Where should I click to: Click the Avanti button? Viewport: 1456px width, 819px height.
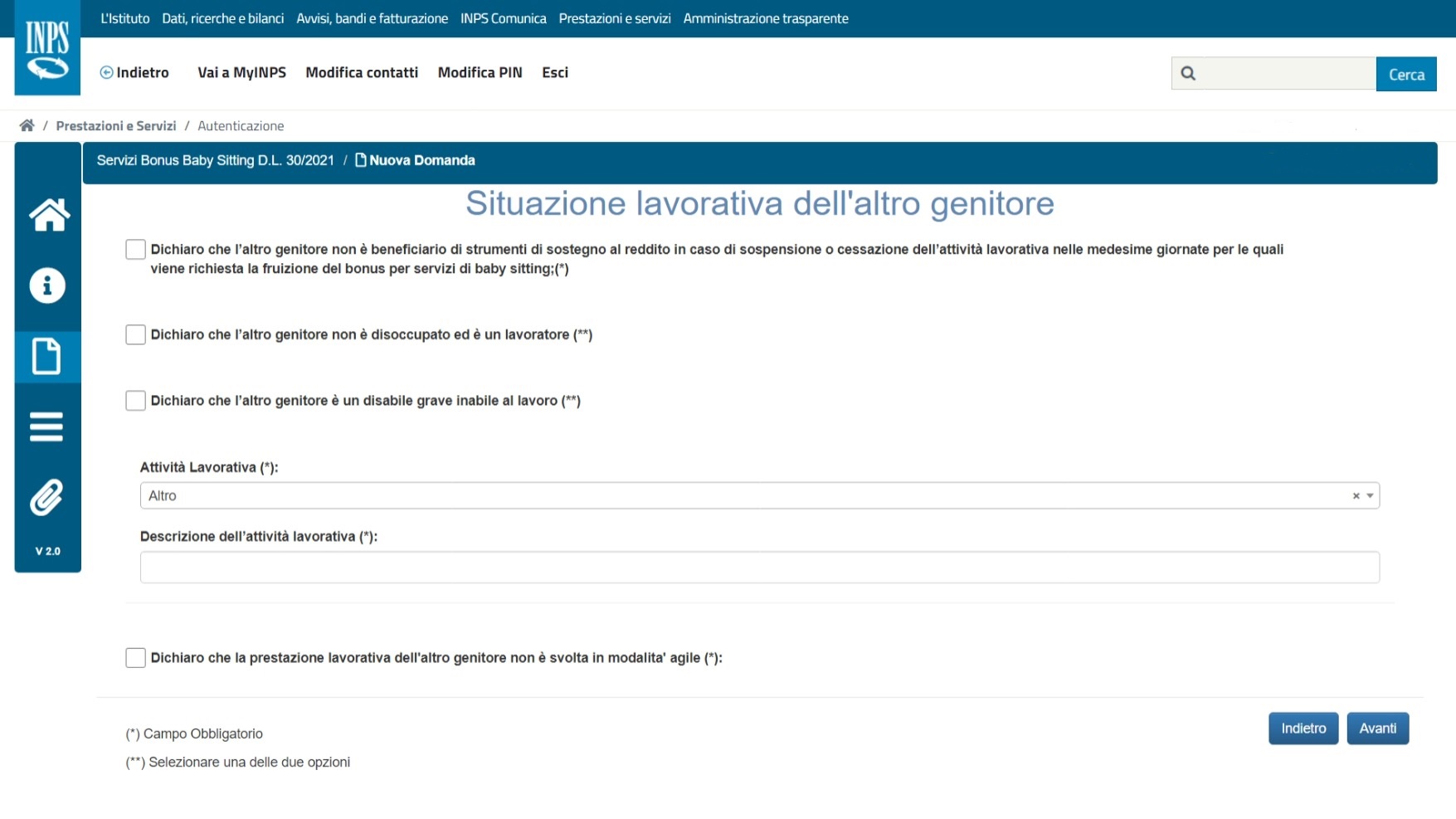pyautogui.click(x=1378, y=729)
